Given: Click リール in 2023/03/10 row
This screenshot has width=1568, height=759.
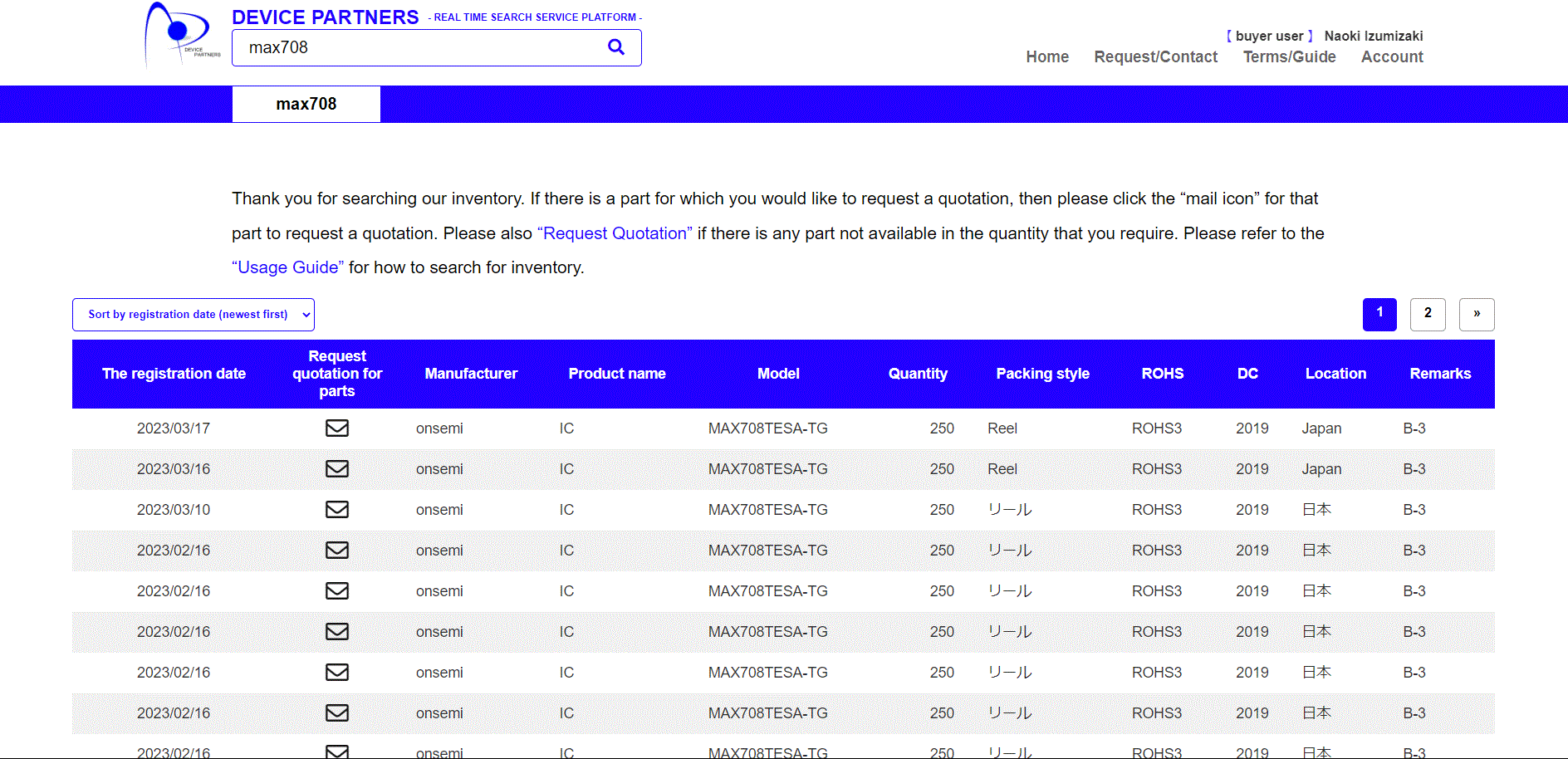Looking at the screenshot, I should pyautogui.click(x=1010, y=510).
